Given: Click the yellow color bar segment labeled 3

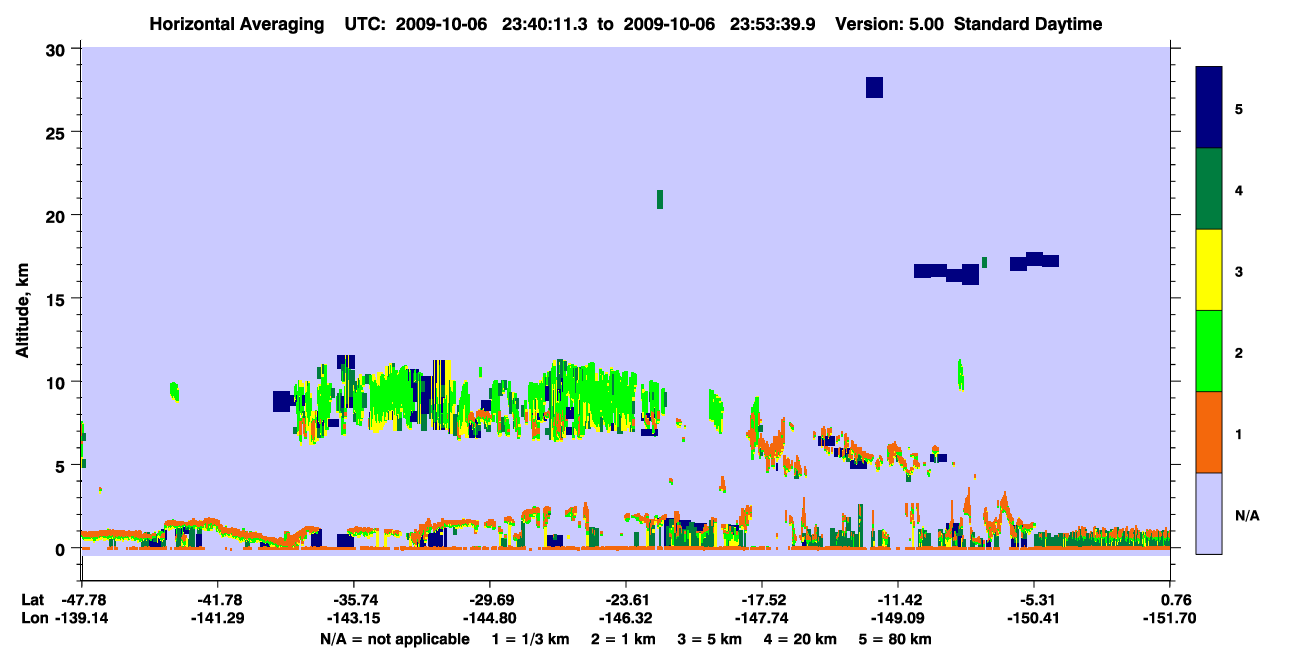Looking at the screenshot, I should (x=1209, y=270).
